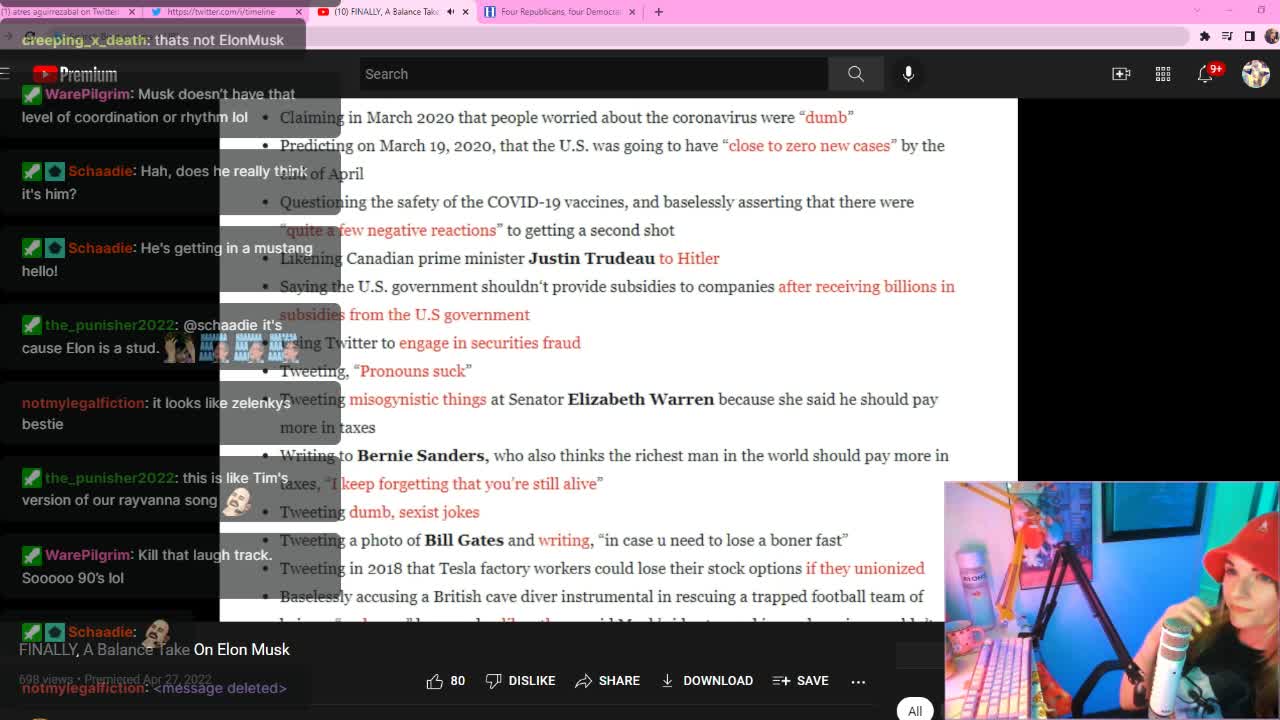
Task: Click the YouTube search magnifier button
Action: 856,74
